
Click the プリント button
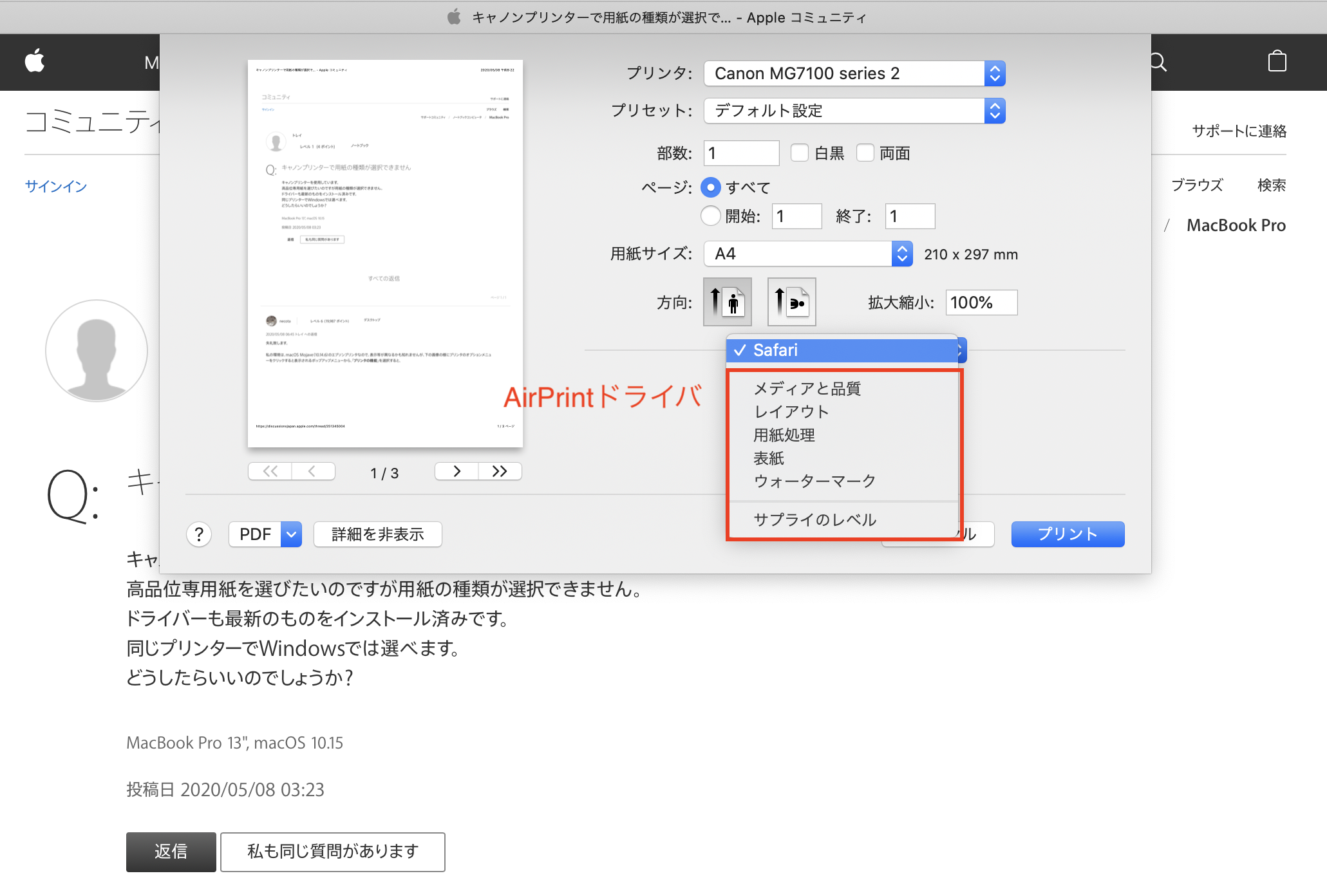1068,534
